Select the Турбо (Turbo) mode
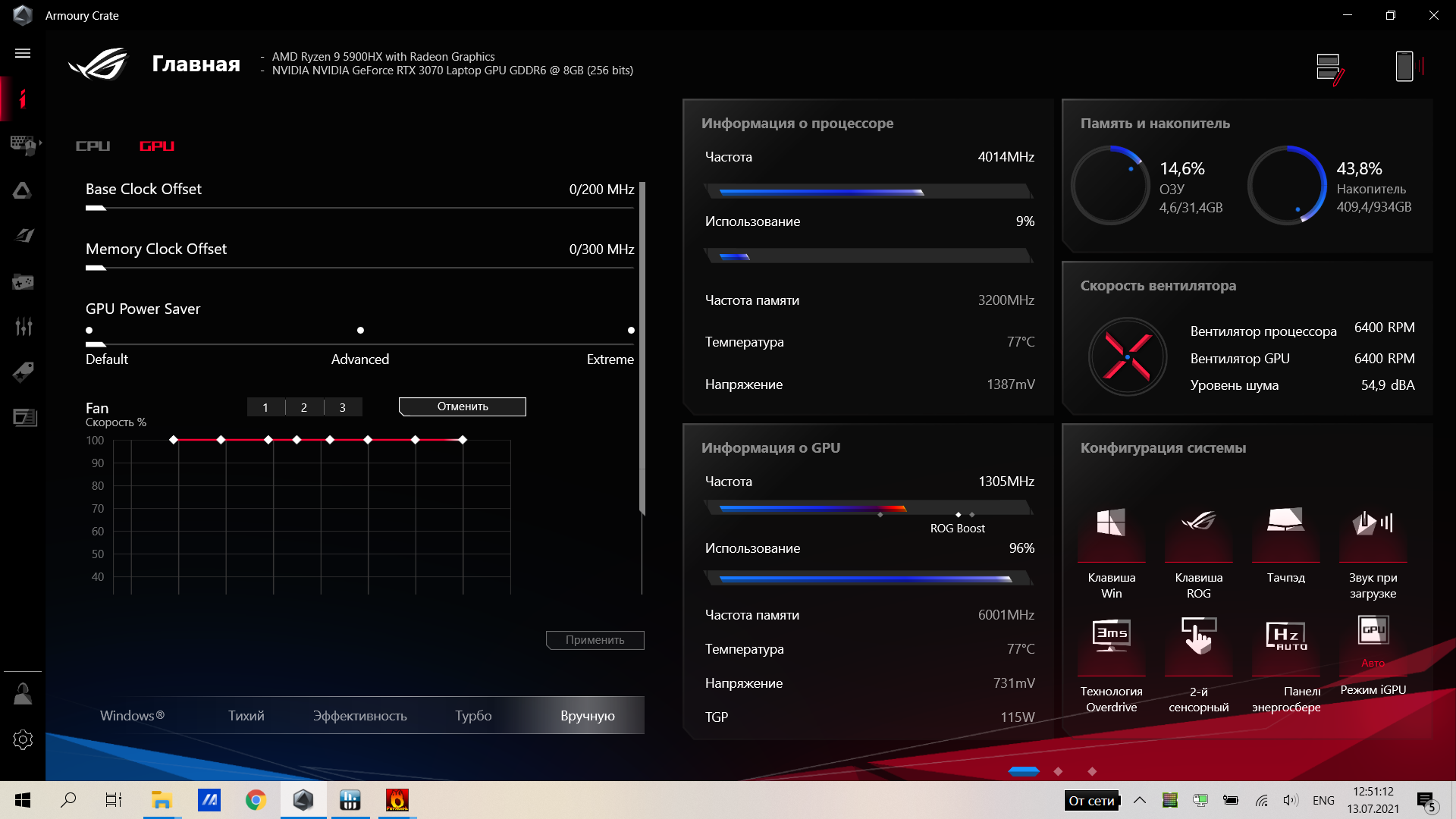The height and width of the screenshot is (819, 1456). tap(473, 715)
